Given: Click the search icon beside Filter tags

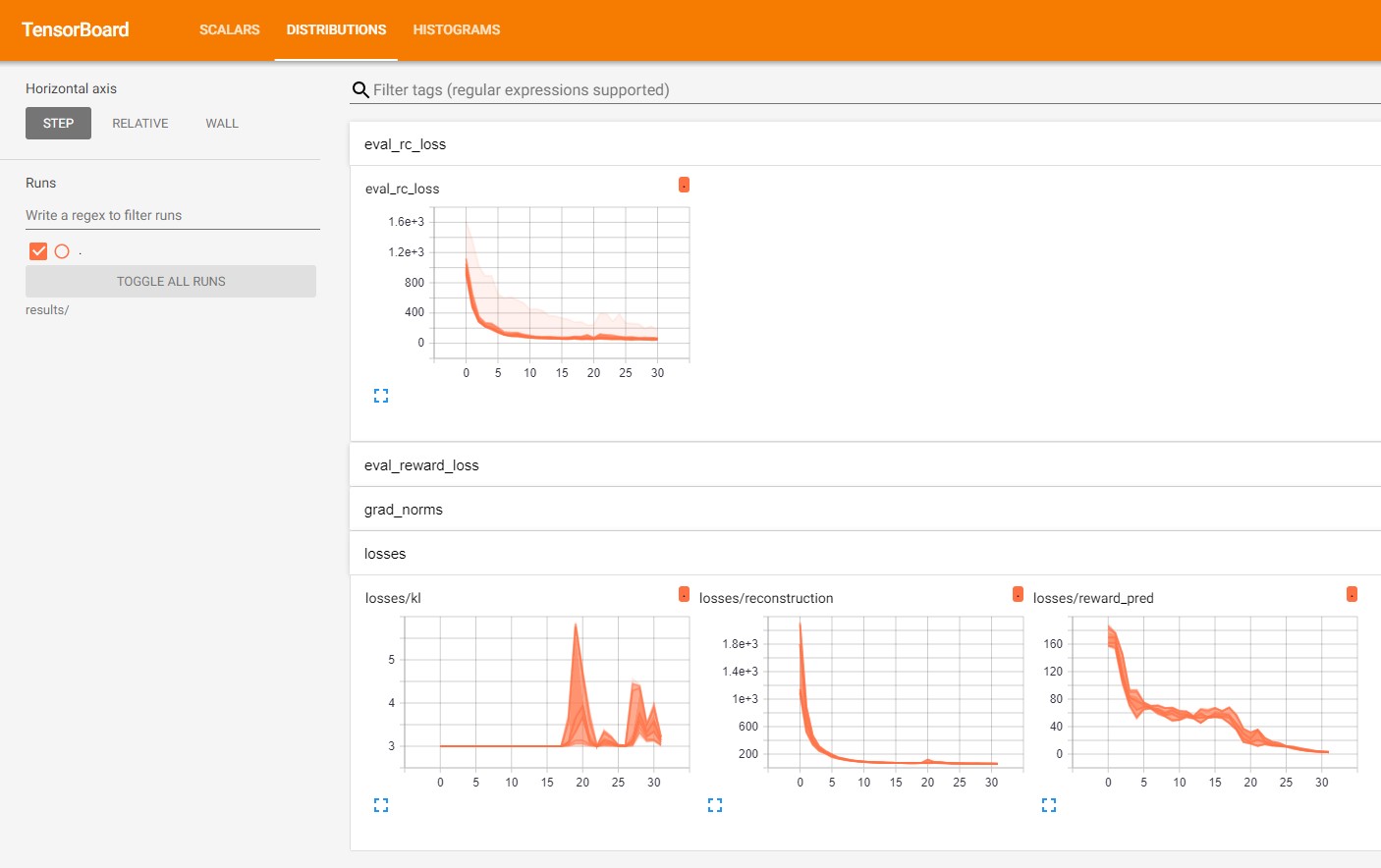Looking at the screenshot, I should (360, 90).
